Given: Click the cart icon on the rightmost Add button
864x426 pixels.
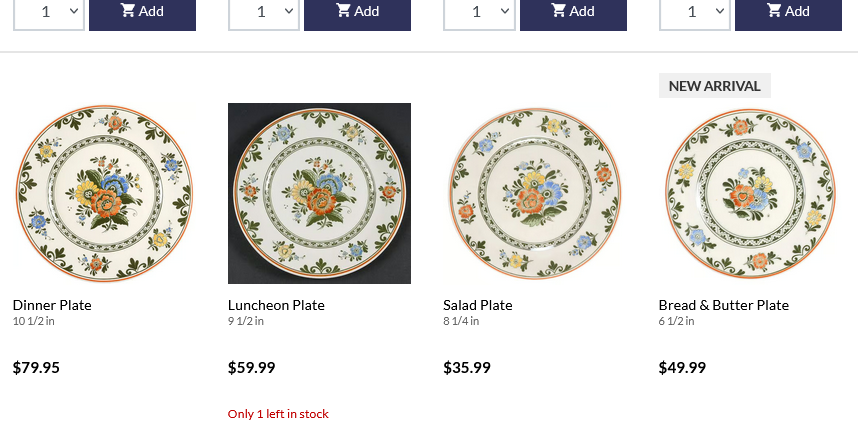Looking at the screenshot, I should point(774,11).
